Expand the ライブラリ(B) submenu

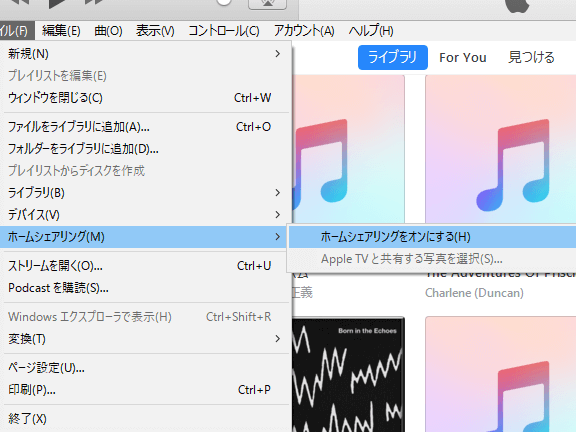tap(146, 193)
